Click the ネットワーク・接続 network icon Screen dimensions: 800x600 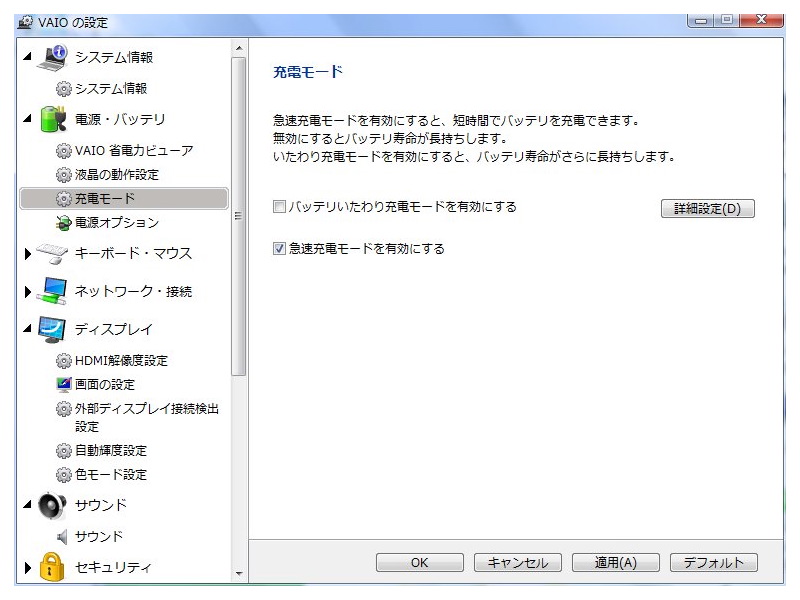pyautogui.click(x=53, y=291)
